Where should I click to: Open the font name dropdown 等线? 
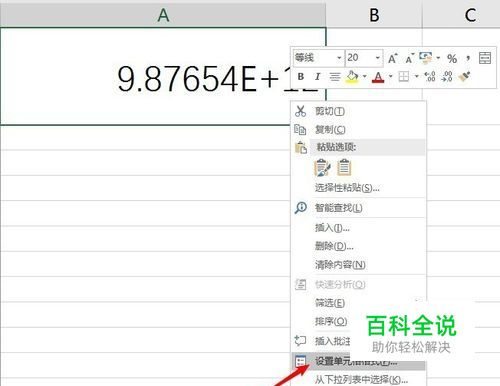click(339, 58)
